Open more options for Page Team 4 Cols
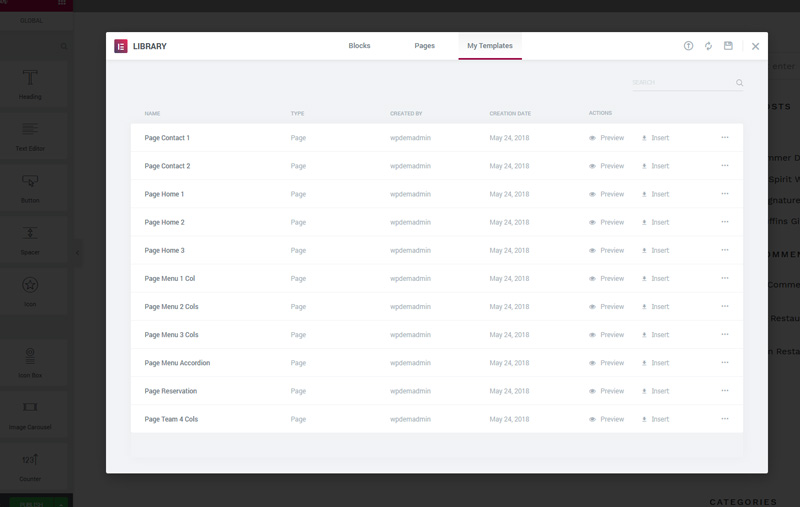 coord(725,419)
